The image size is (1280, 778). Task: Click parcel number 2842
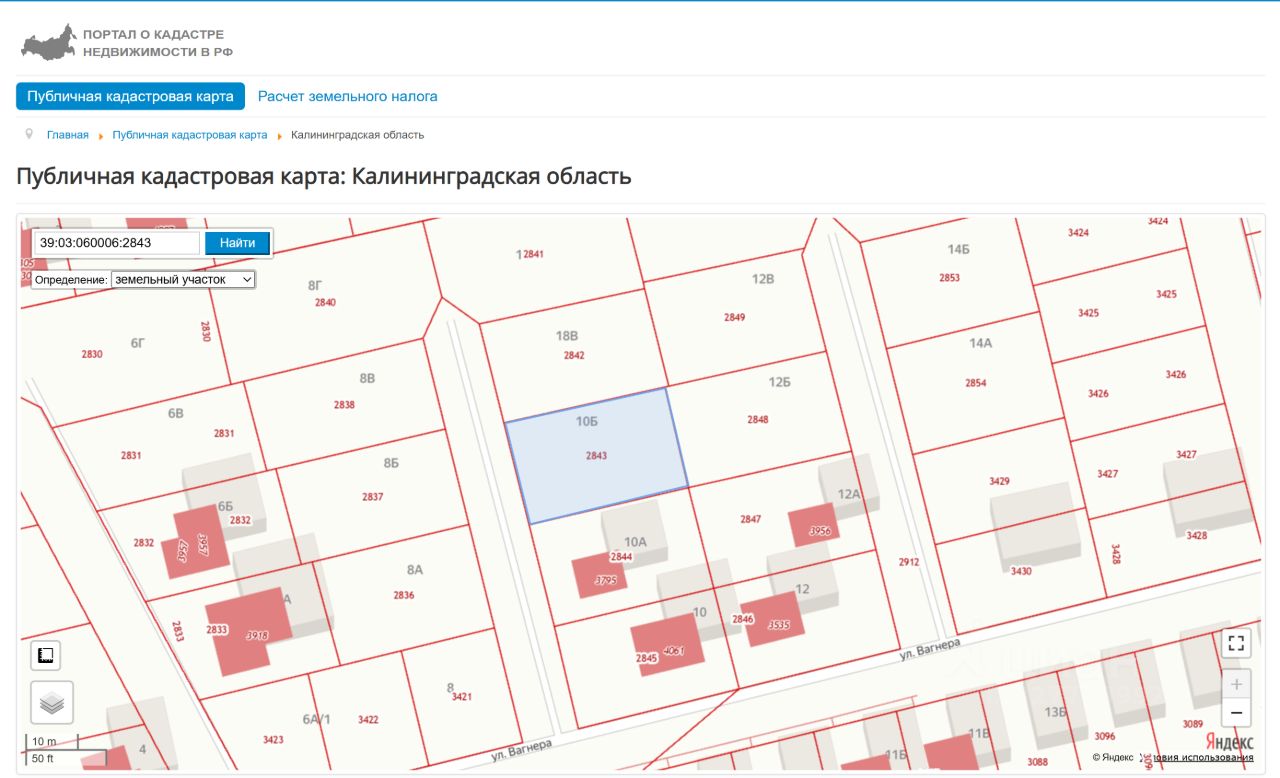pyautogui.click(x=574, y=355)
